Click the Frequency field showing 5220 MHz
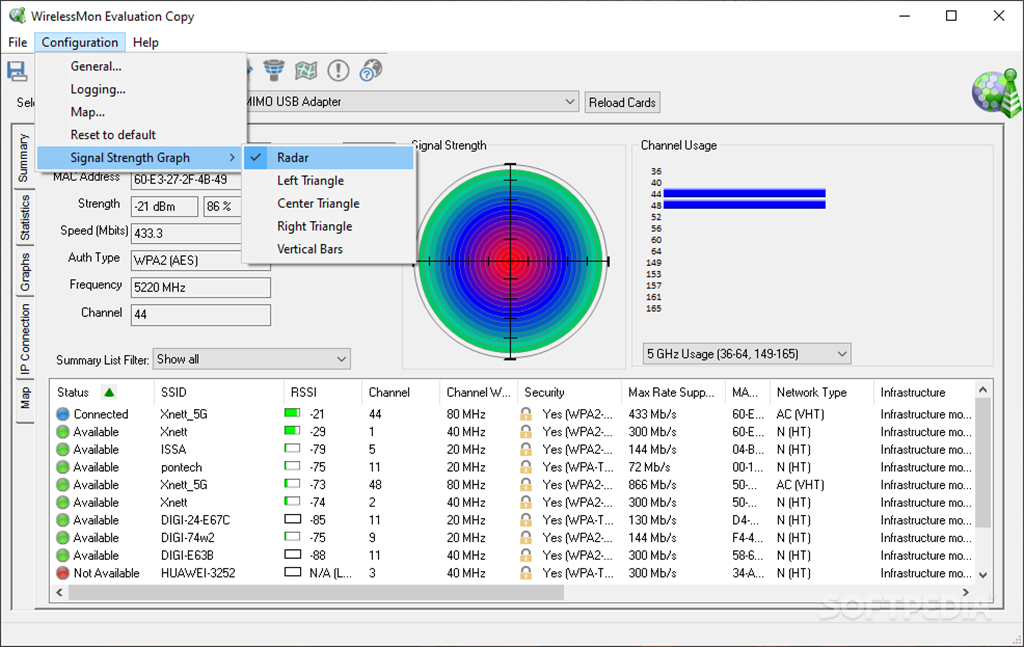 point(200,287)
